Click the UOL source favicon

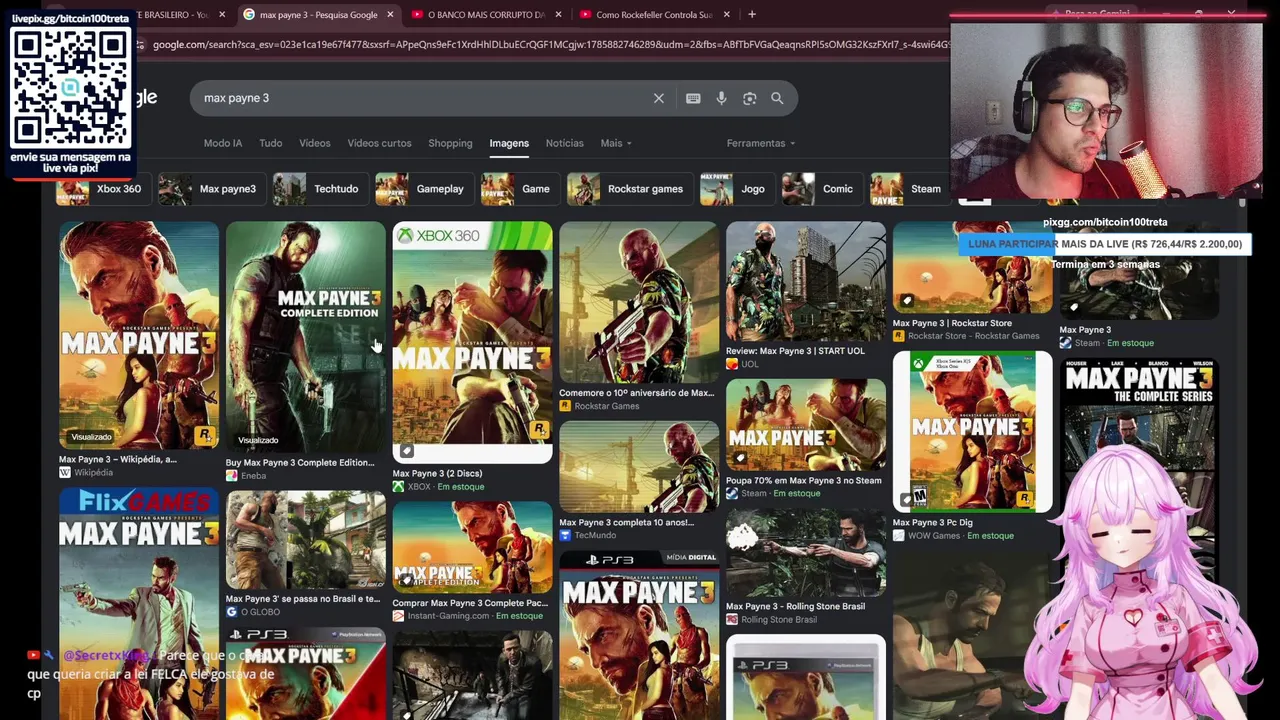click(732, 364)
